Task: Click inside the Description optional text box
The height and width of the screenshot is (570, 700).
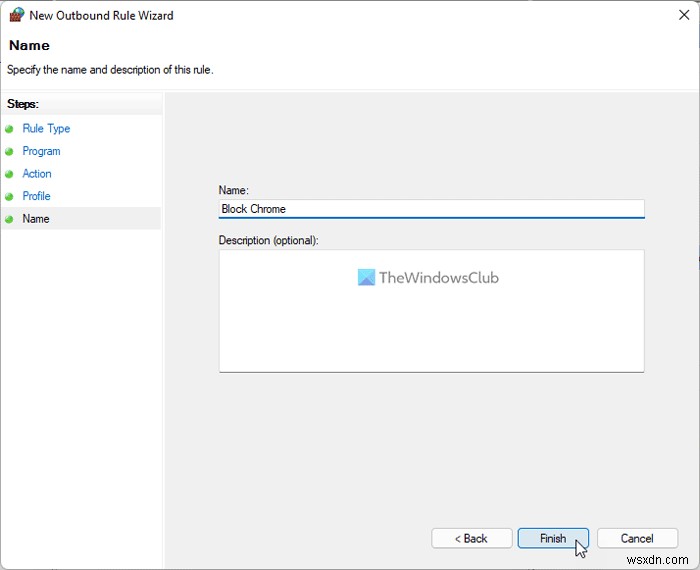Action: pos(431,311)
